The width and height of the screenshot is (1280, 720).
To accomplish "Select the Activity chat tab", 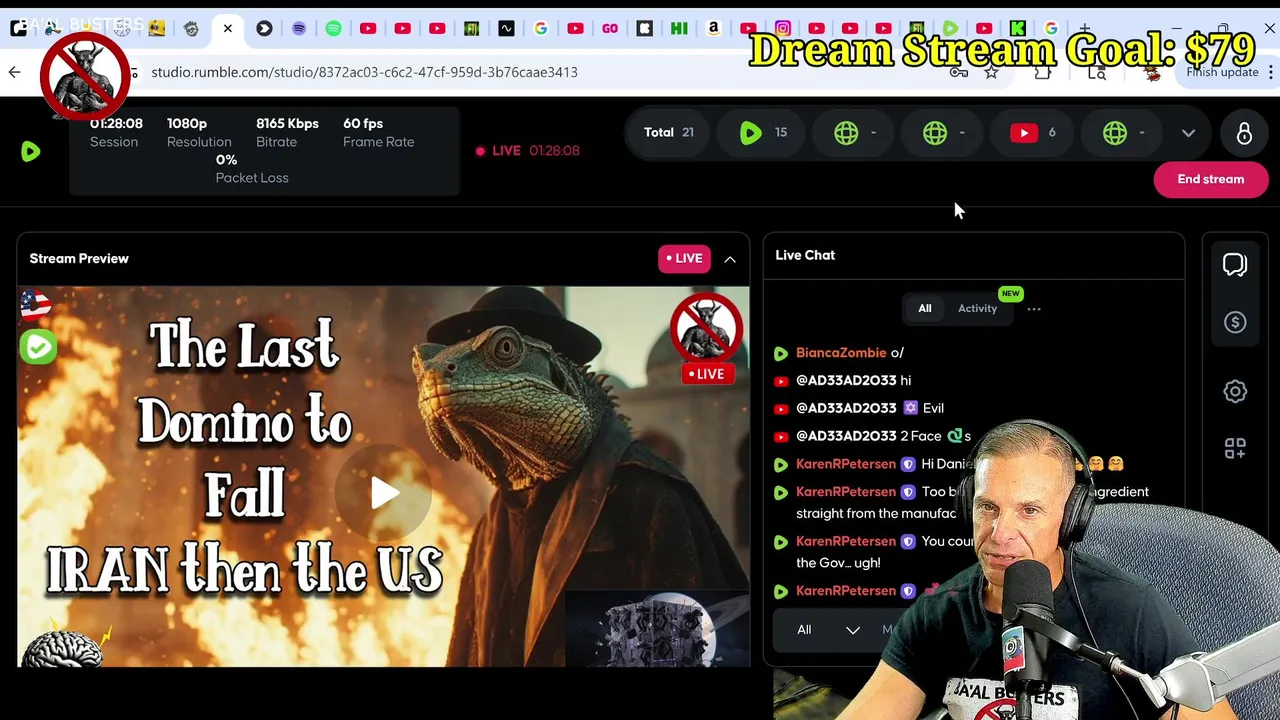I will coord(977,309).
